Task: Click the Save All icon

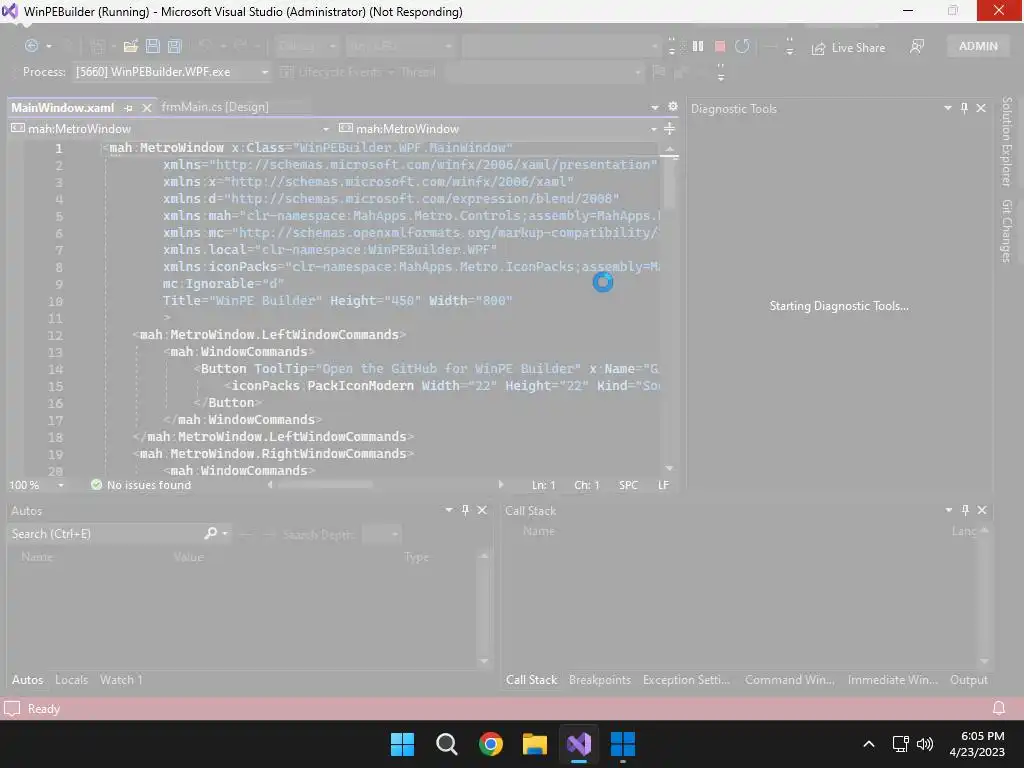Action: tap(174, 46)
